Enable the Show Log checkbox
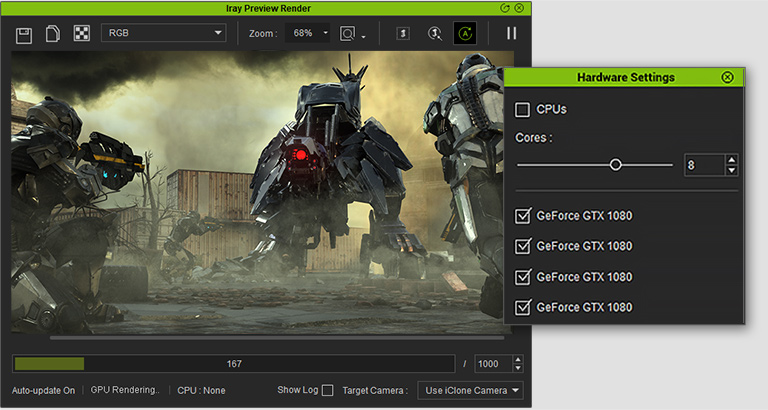Image resolution: width=768 pixels, height=410 pixels. (x=328, y=390)
